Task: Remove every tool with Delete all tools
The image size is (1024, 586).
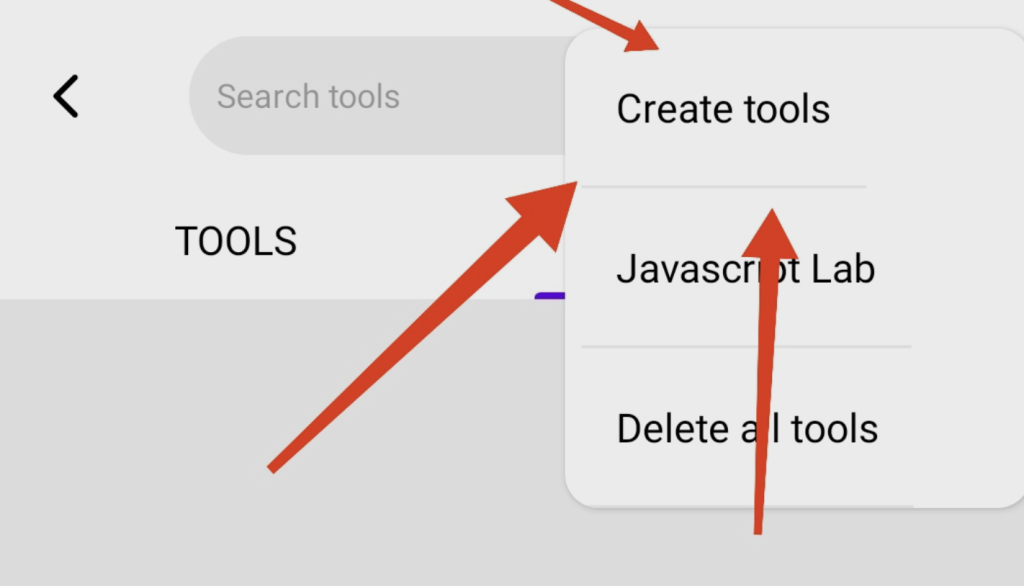Action: pyautogui.click(x=747, y=429)
